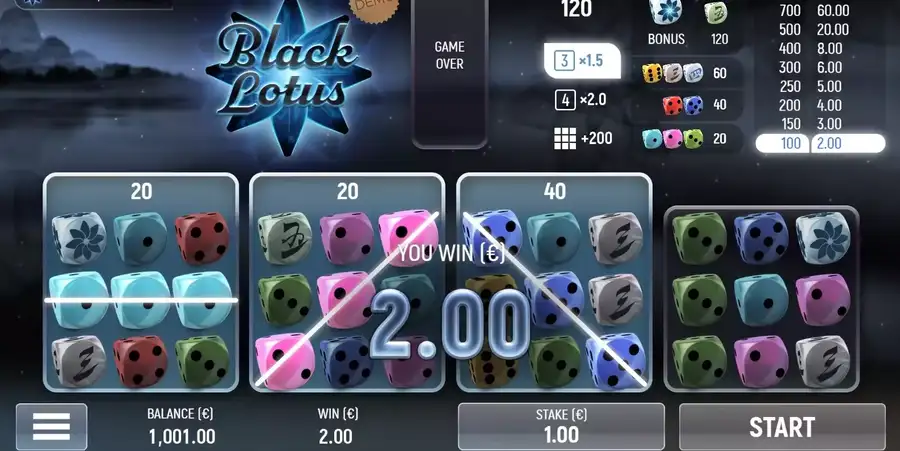This screenshot has height=451, width=900.
Task: Pick the 3 ×1.5 multiplier row
Action: coord(582,60)
